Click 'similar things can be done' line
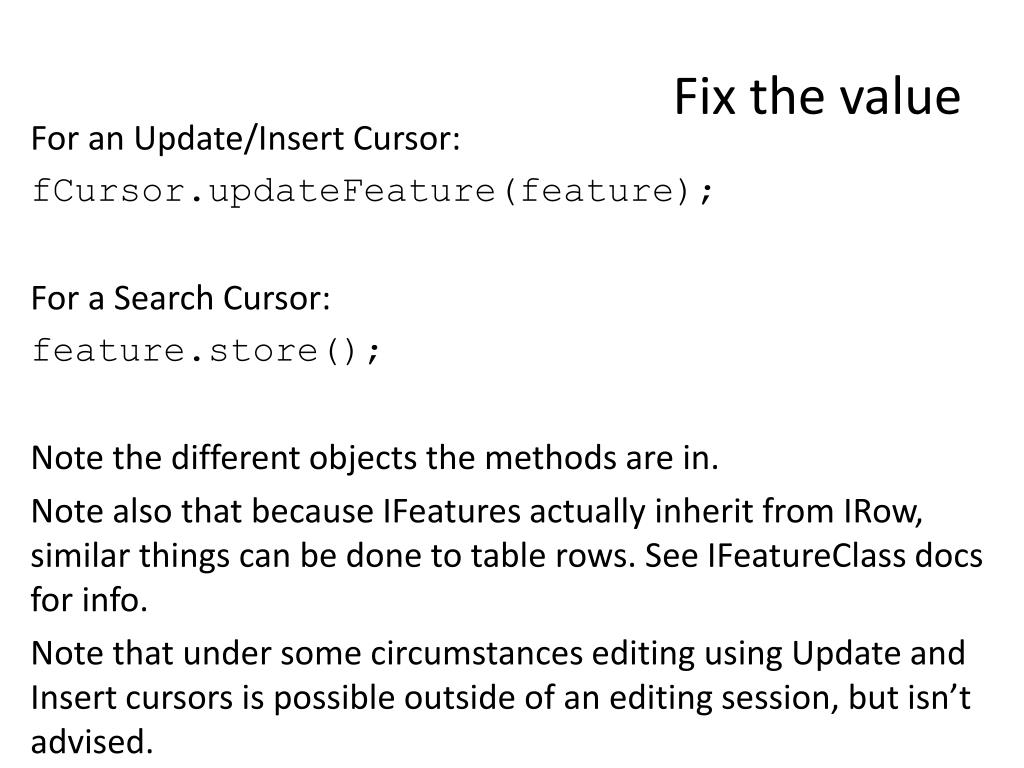The width and height of the screenshot is (1024, 768). 333,556
